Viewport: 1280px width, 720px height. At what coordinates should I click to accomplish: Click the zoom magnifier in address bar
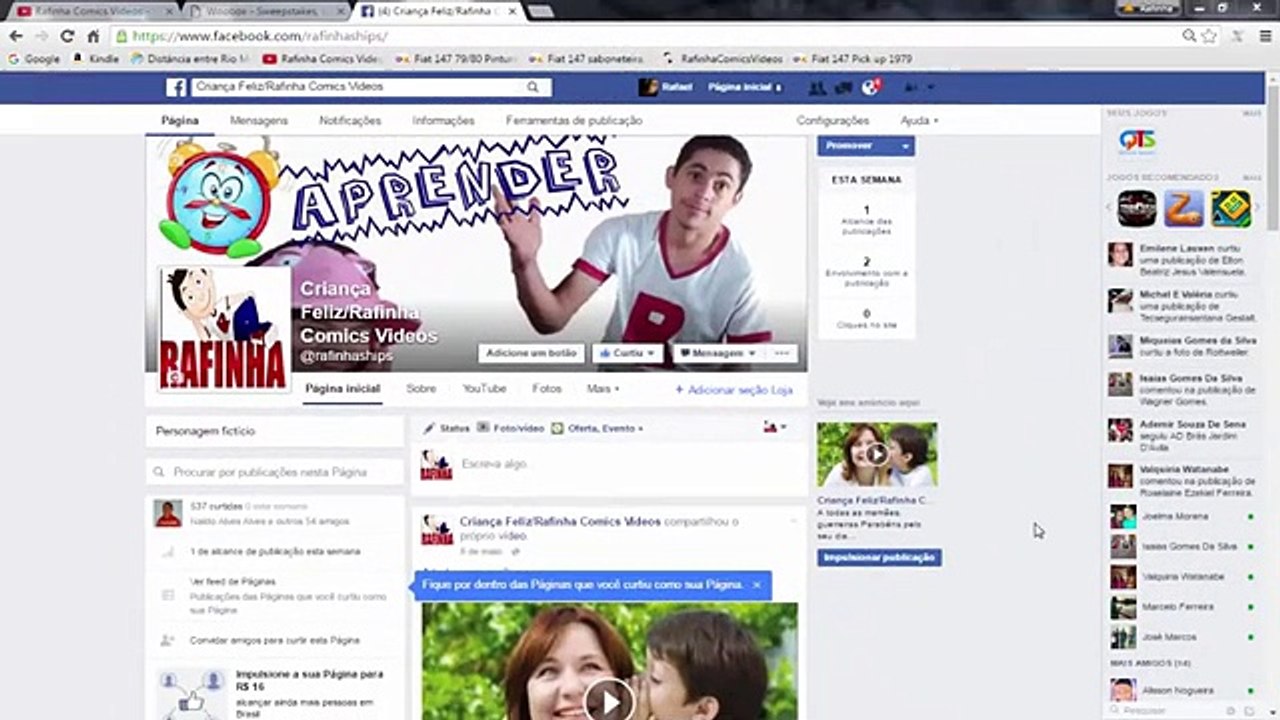point(1189,36)
